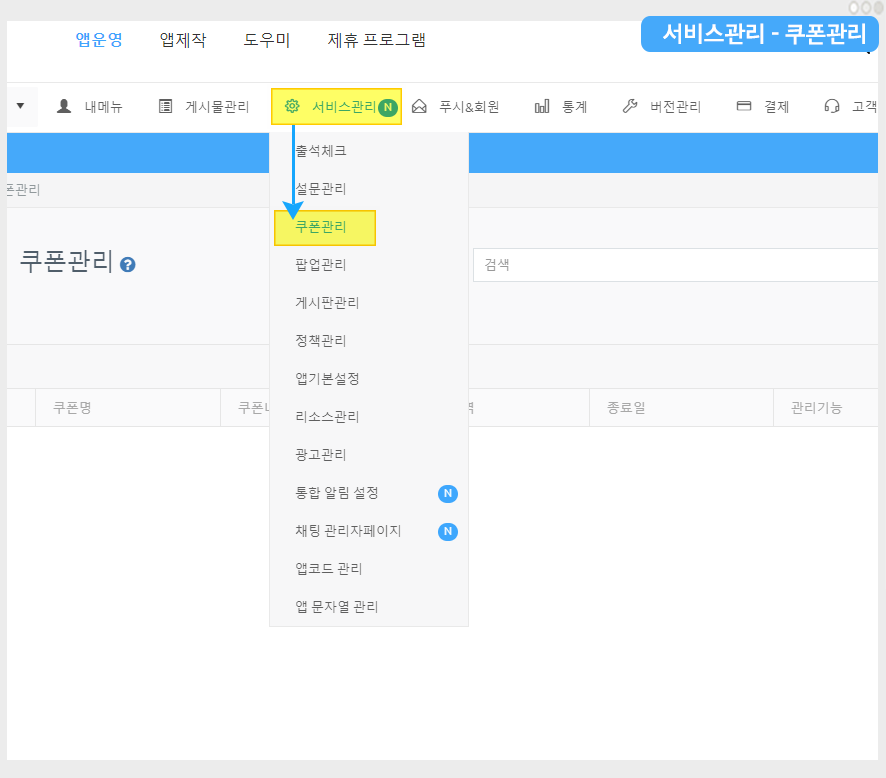Choose 팝업관리 from the dropdown list
The image size is (886, 778).
tap(321, 265)
